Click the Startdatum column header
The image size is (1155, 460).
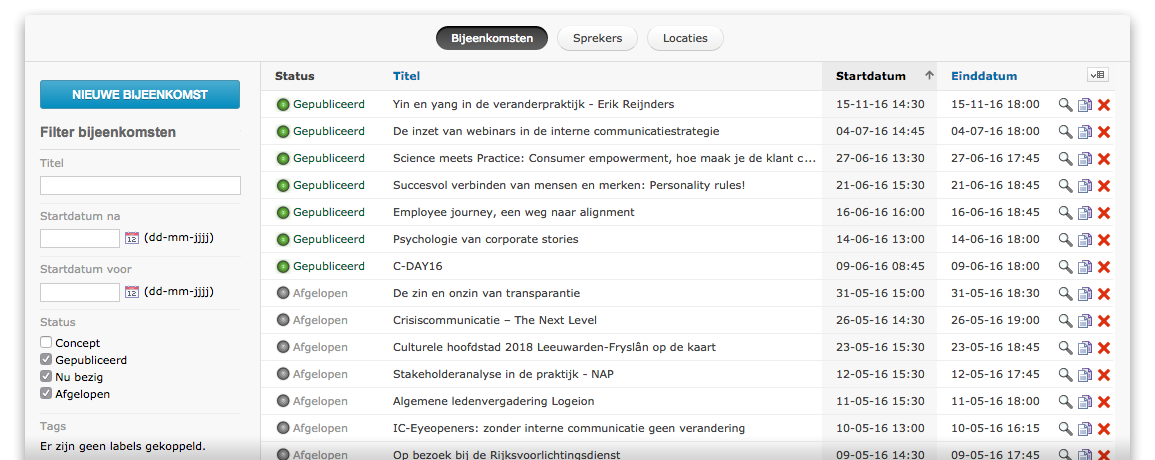[x=871, y=76]
